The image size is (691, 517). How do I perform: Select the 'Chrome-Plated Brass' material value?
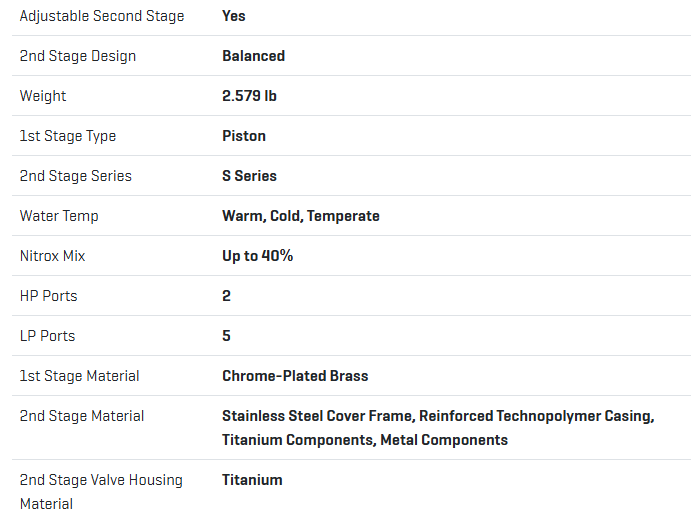tap(295, 376)
